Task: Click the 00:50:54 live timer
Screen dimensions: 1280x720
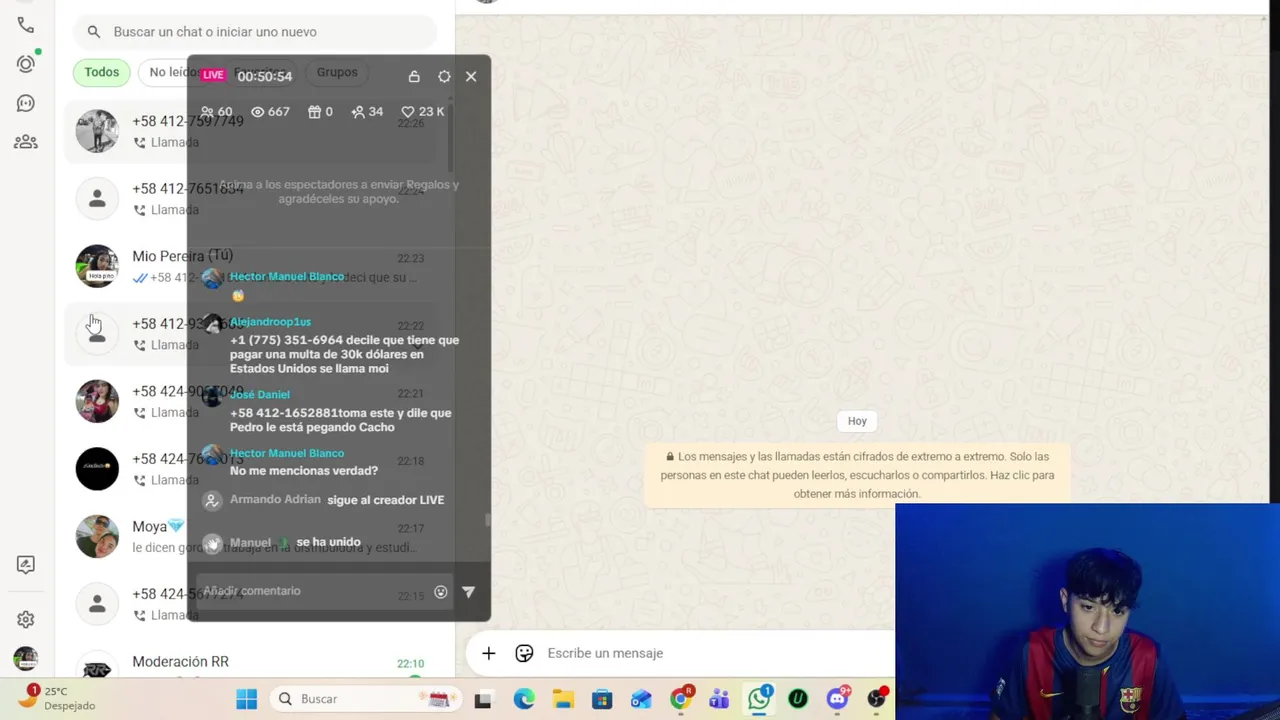Action: click(264, 76)
